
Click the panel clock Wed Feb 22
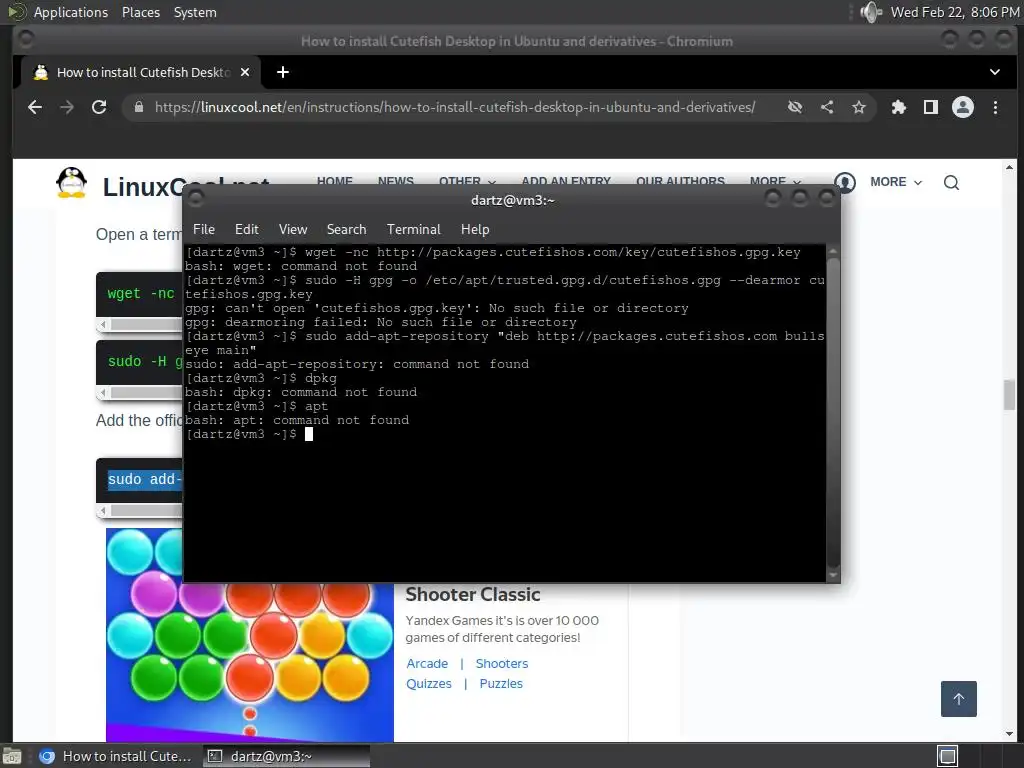pyautogui.click(x=955, y=12)
